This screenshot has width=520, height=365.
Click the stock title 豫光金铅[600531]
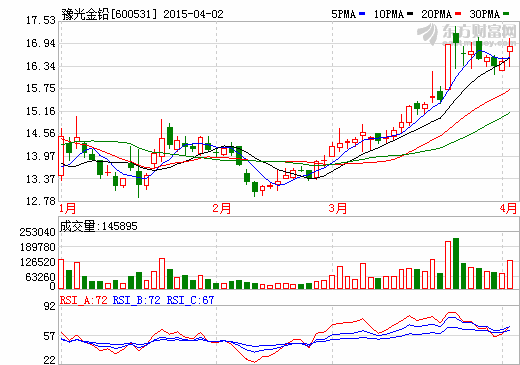(109, 14)
